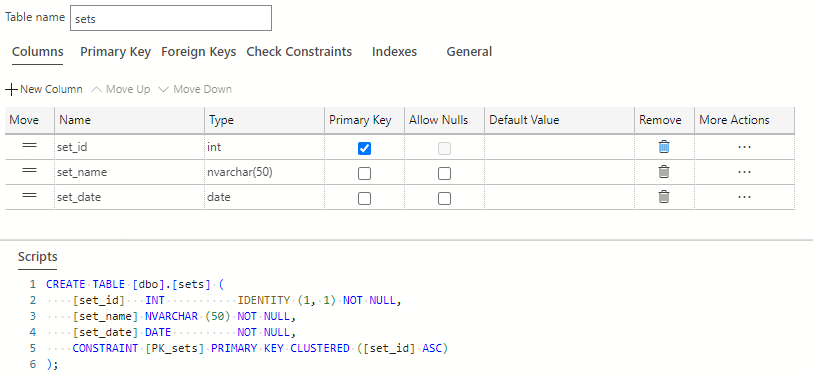Click Default Value cell for set_id
The height and width of the screenshot is (375, 813).
point(559,147)
